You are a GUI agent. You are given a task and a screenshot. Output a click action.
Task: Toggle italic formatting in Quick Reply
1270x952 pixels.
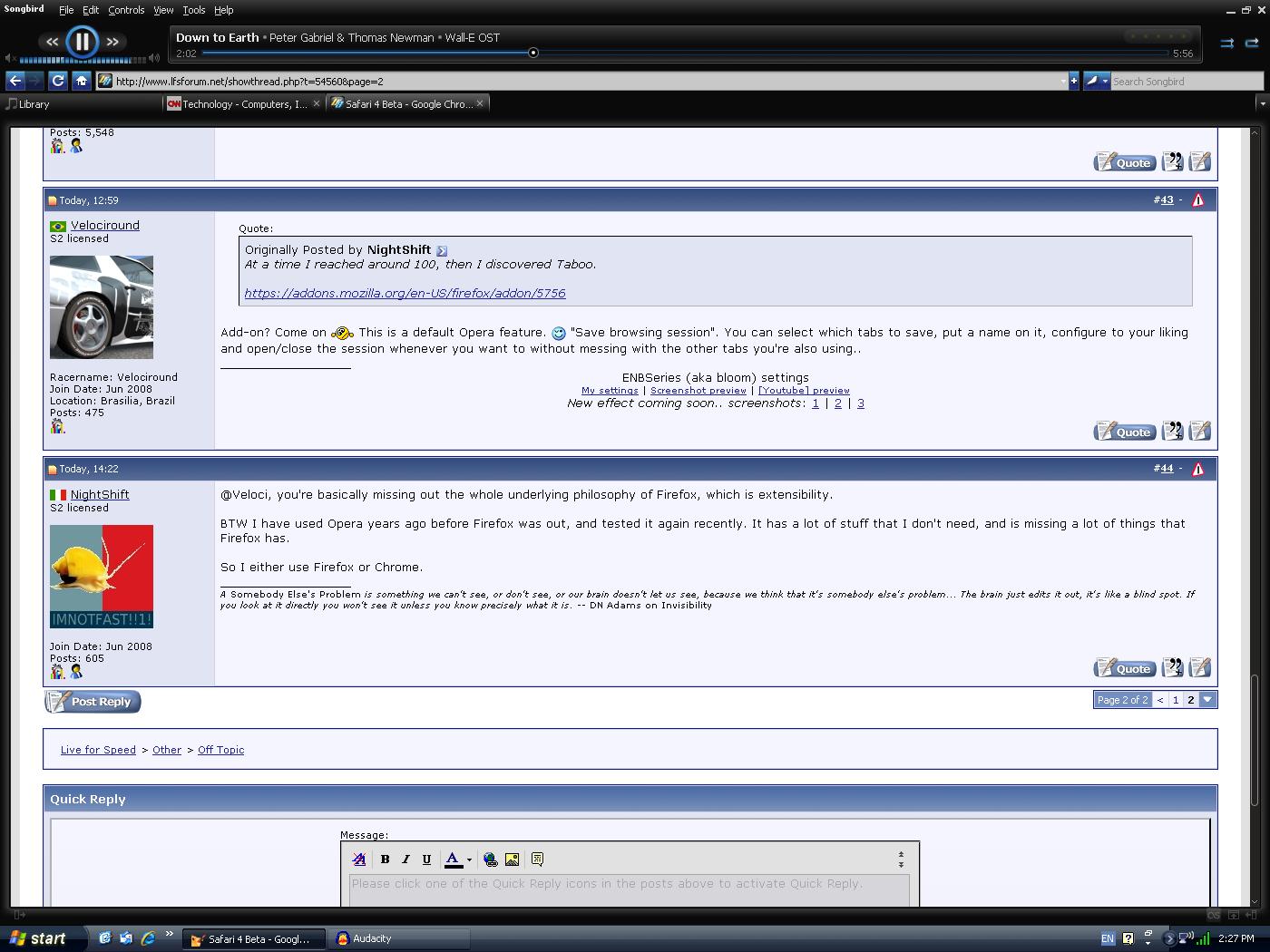point(405,860)
